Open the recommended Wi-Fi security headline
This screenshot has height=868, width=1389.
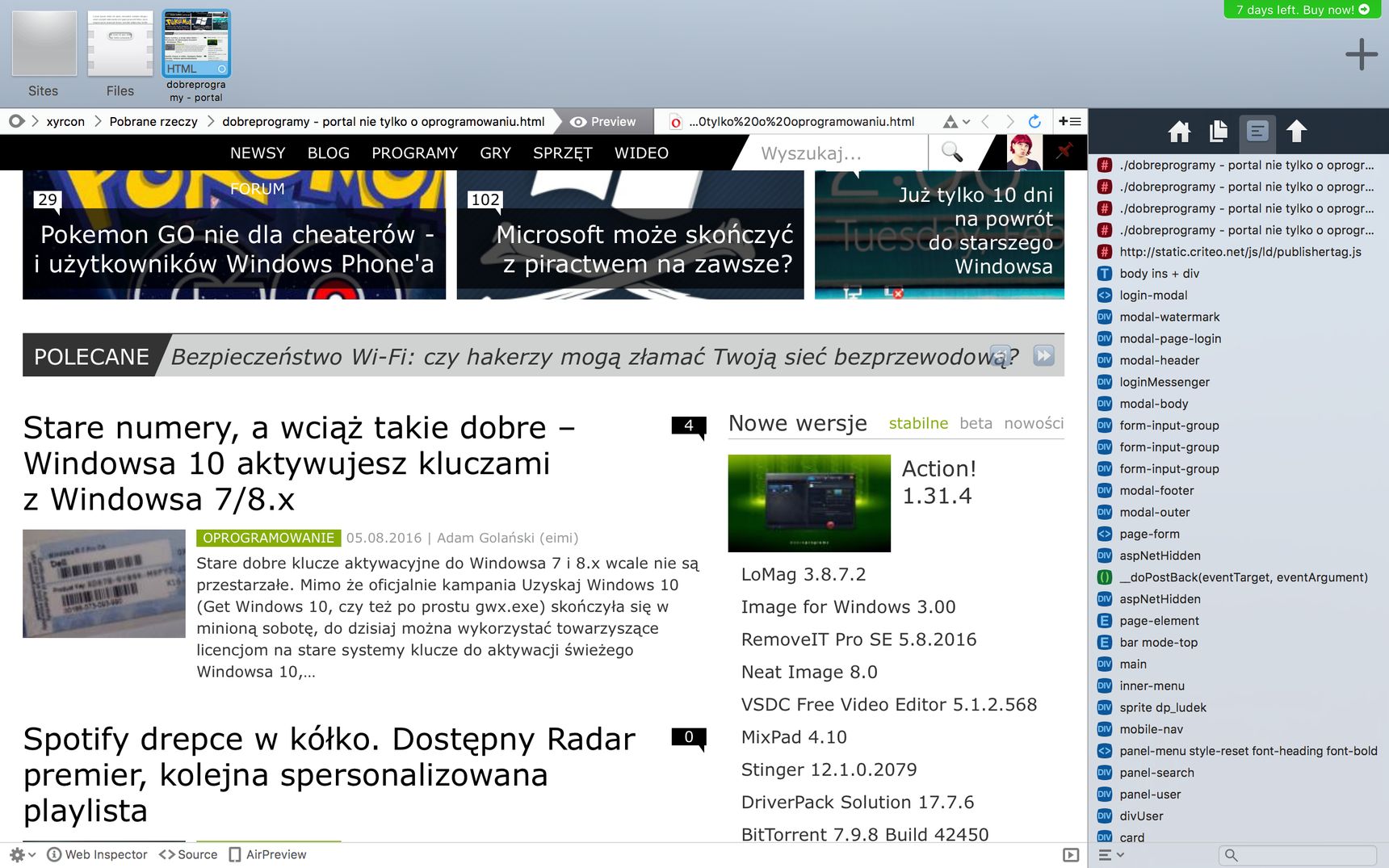pos(595,356)
